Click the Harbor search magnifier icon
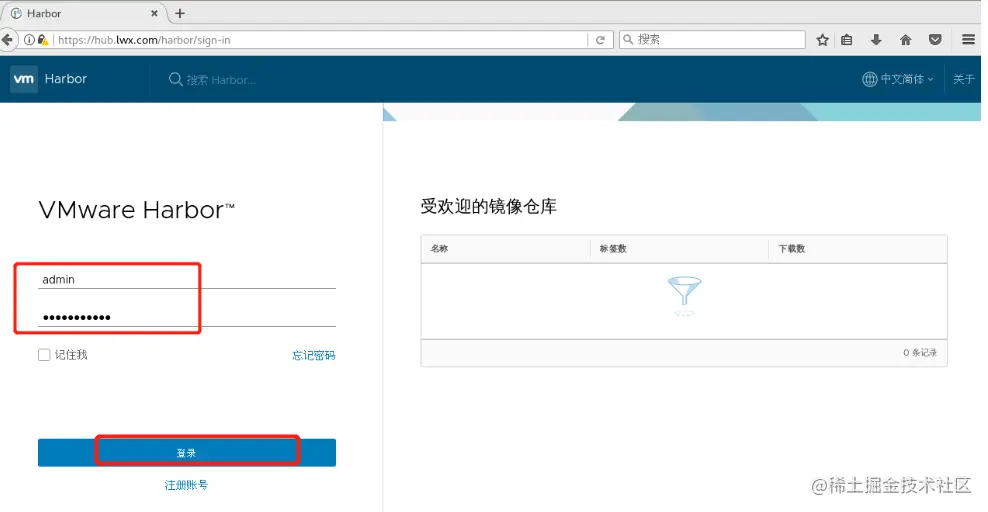 tap(175, 79)
